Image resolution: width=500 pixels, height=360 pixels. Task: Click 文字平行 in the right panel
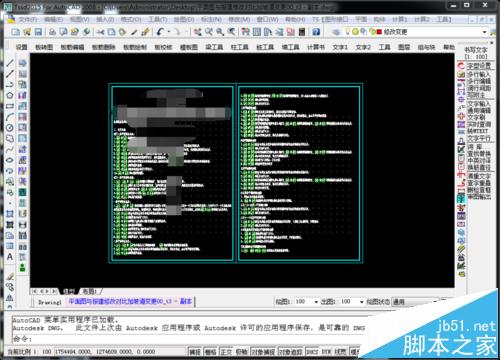click(479, 138)
